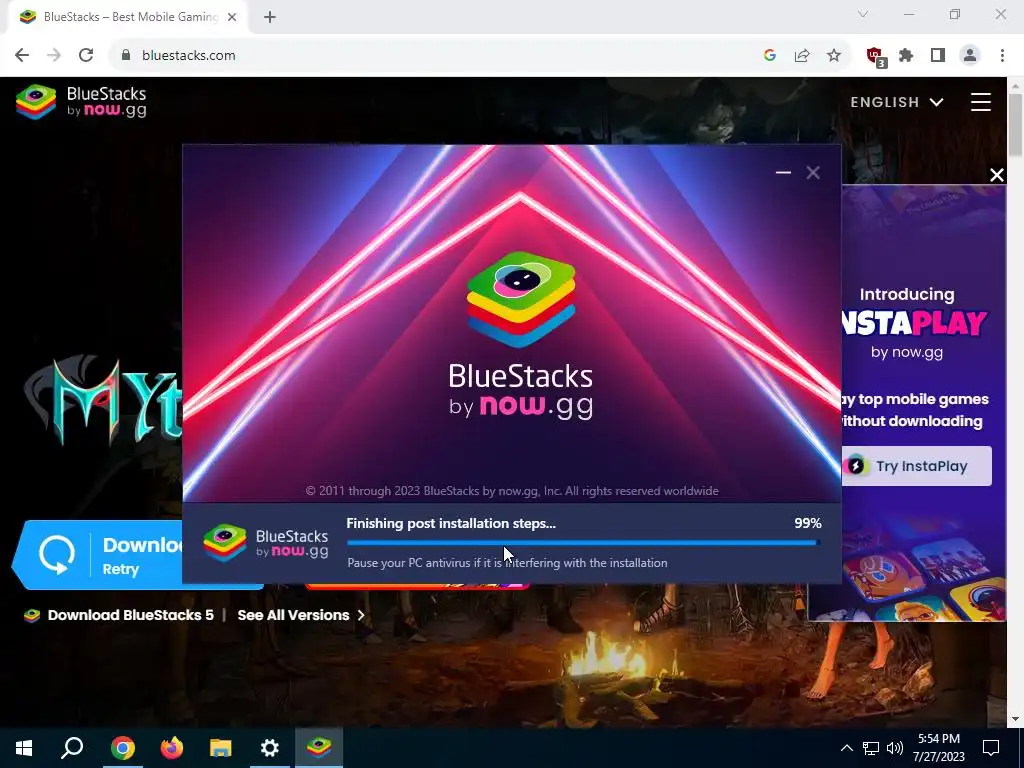Close the InstaPlay advertisement panel
1024x768 pixels.
coord(997,174)
